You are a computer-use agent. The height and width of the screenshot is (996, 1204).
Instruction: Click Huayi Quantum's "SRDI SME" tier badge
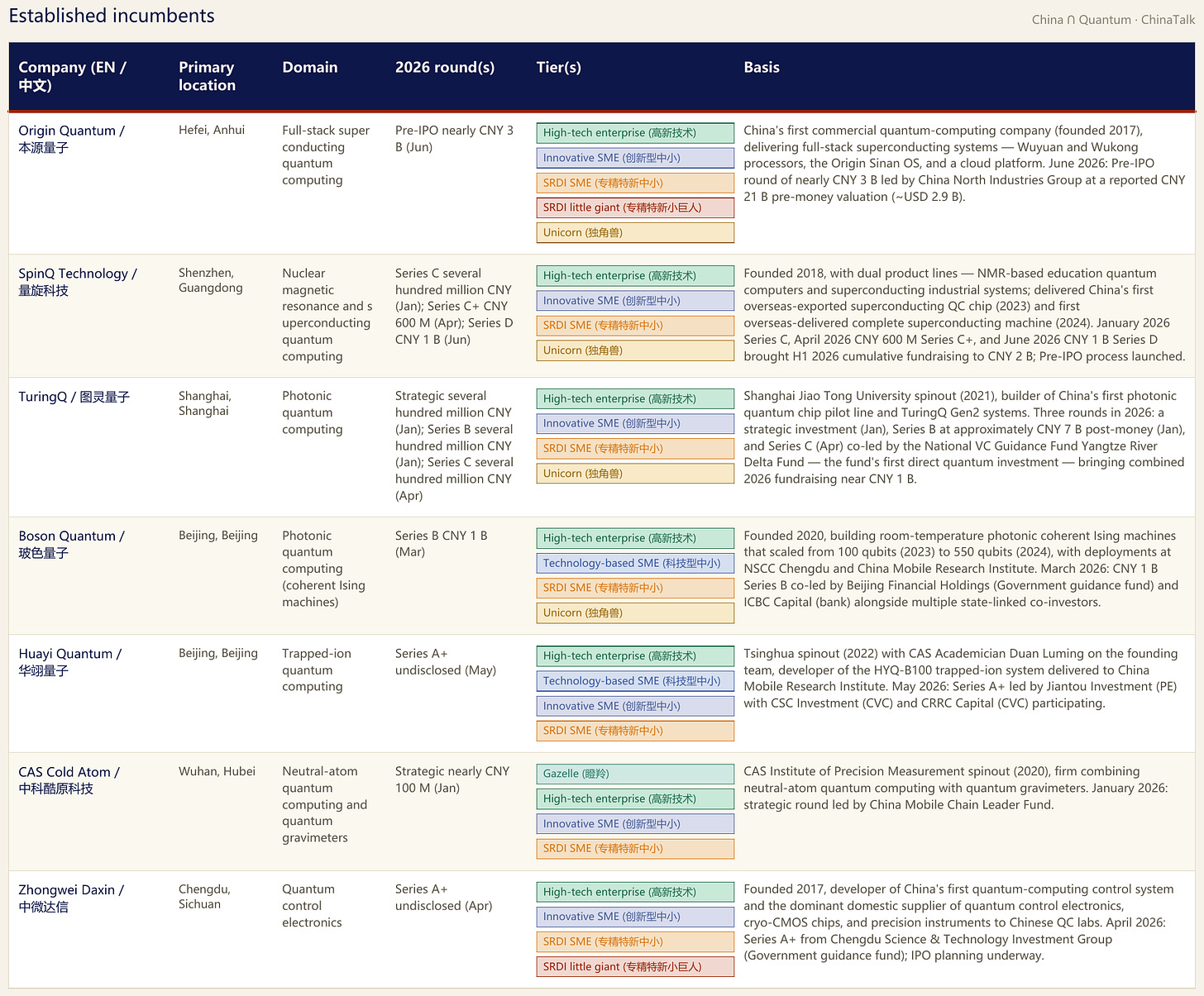(635, 731)
